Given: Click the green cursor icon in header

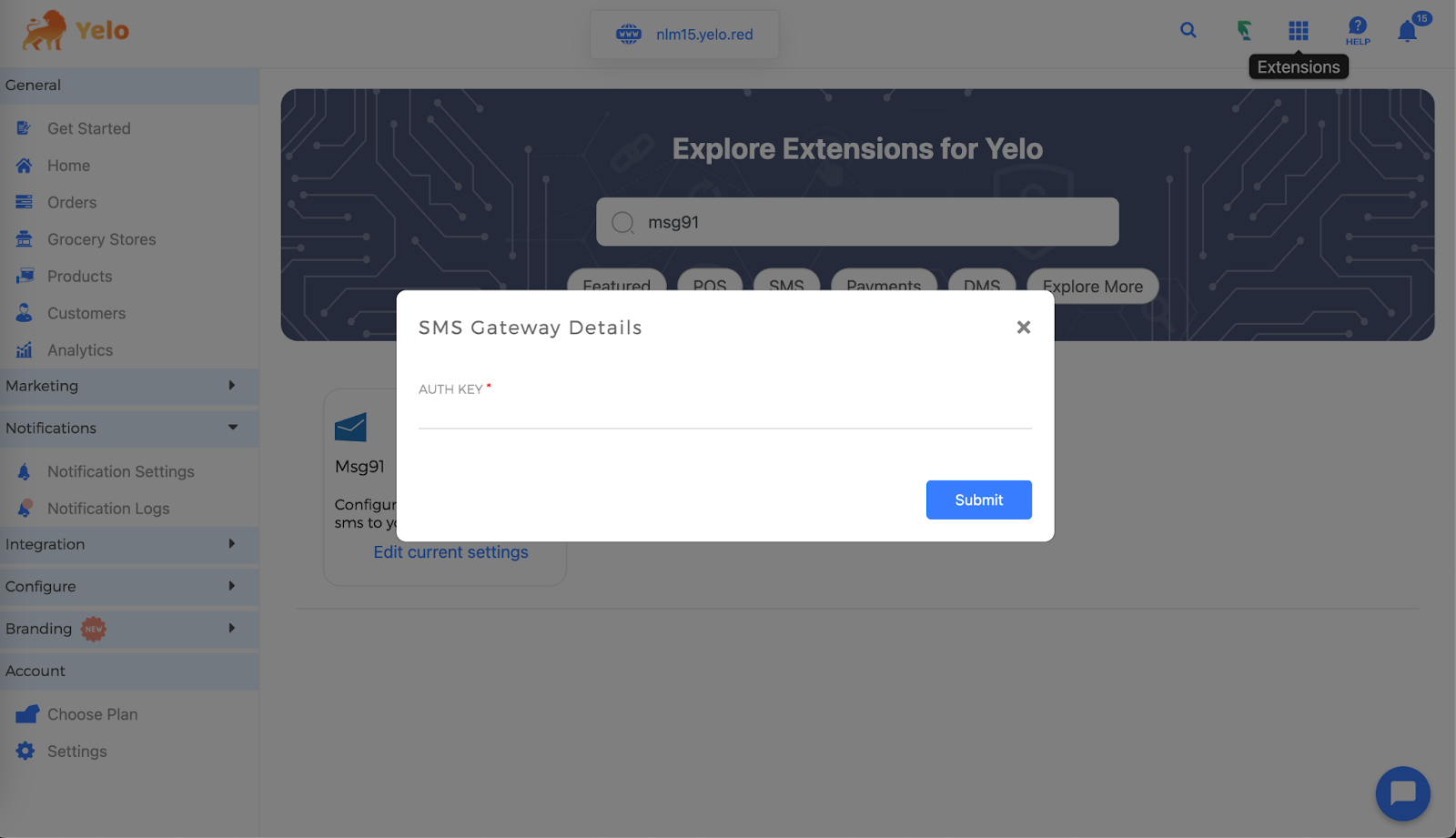Looking at the screenshot, I should (1244, 31).
